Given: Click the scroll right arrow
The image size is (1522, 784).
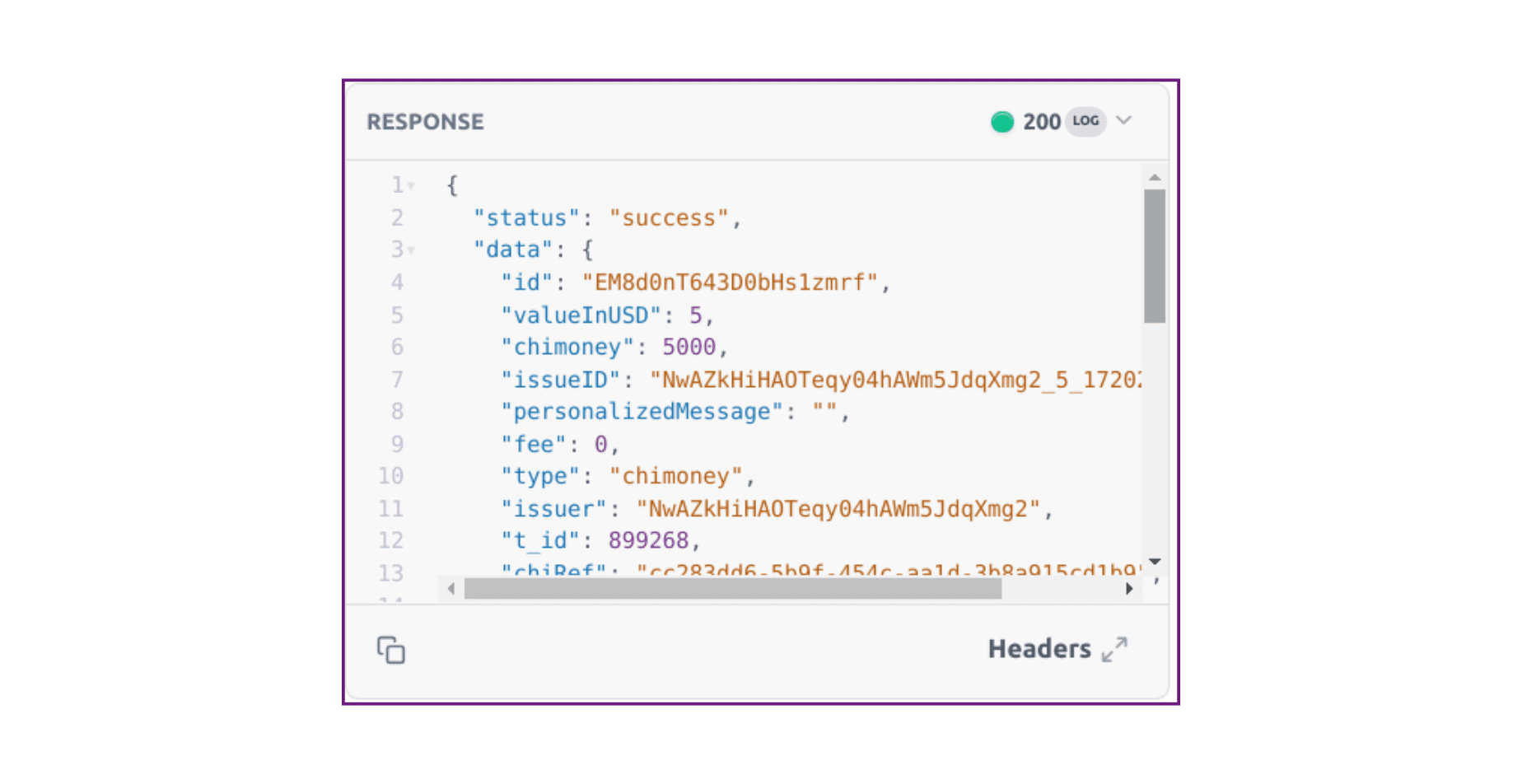Looking at the screenshot, I should coord(1129,589).
